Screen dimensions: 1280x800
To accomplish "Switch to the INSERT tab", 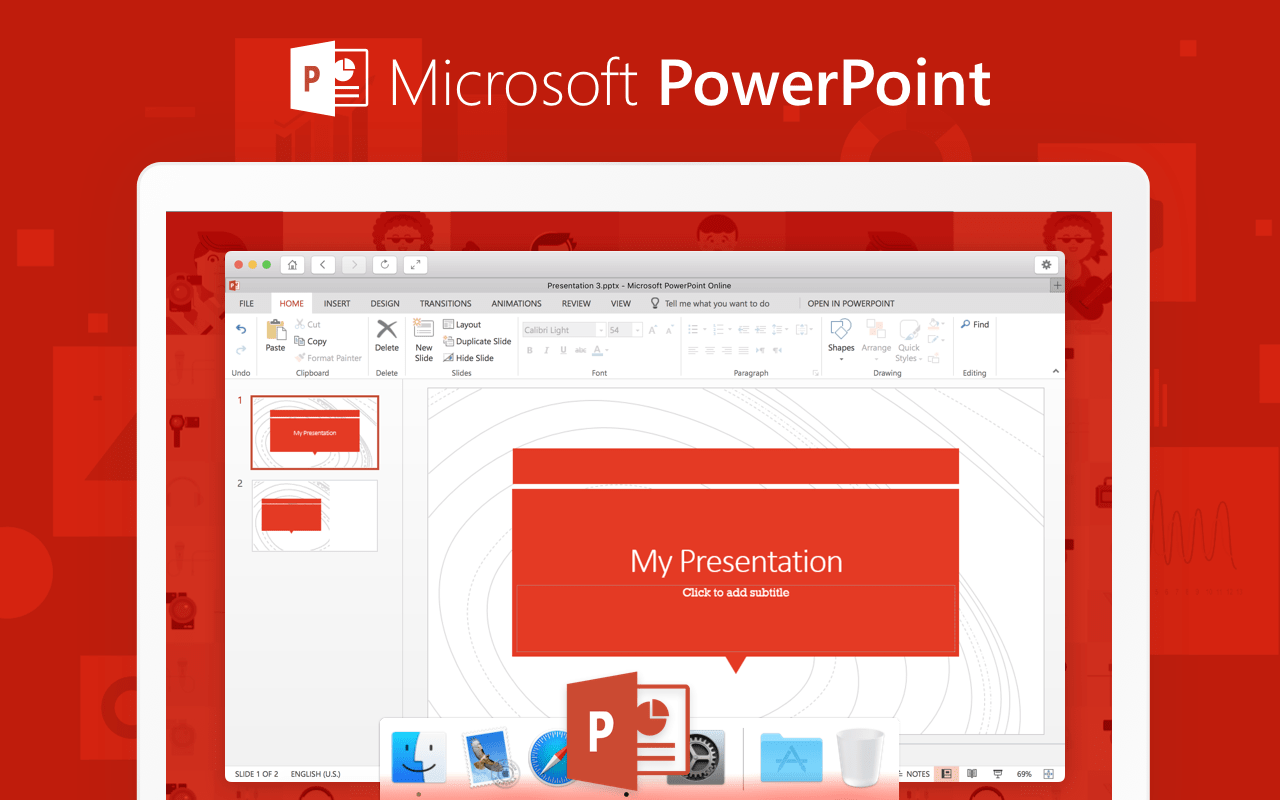I will [337, 303].
